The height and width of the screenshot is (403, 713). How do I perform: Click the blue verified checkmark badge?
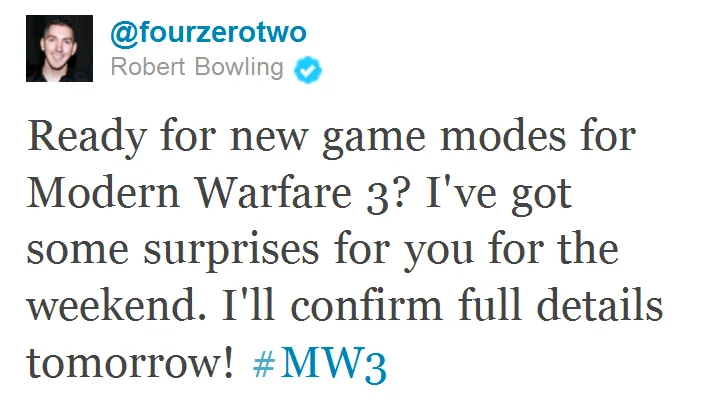(x=308, y=70)
